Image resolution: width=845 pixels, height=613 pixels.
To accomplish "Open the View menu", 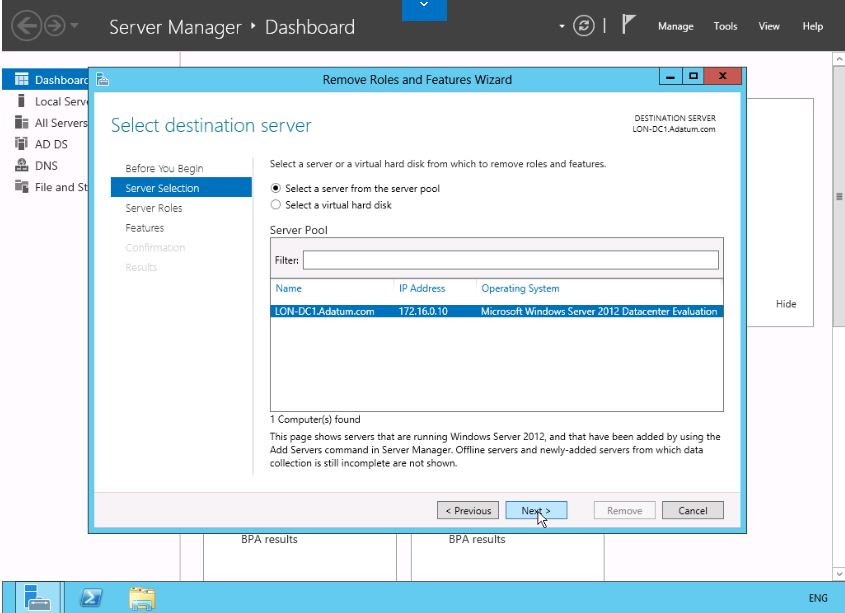I will 768,26.
